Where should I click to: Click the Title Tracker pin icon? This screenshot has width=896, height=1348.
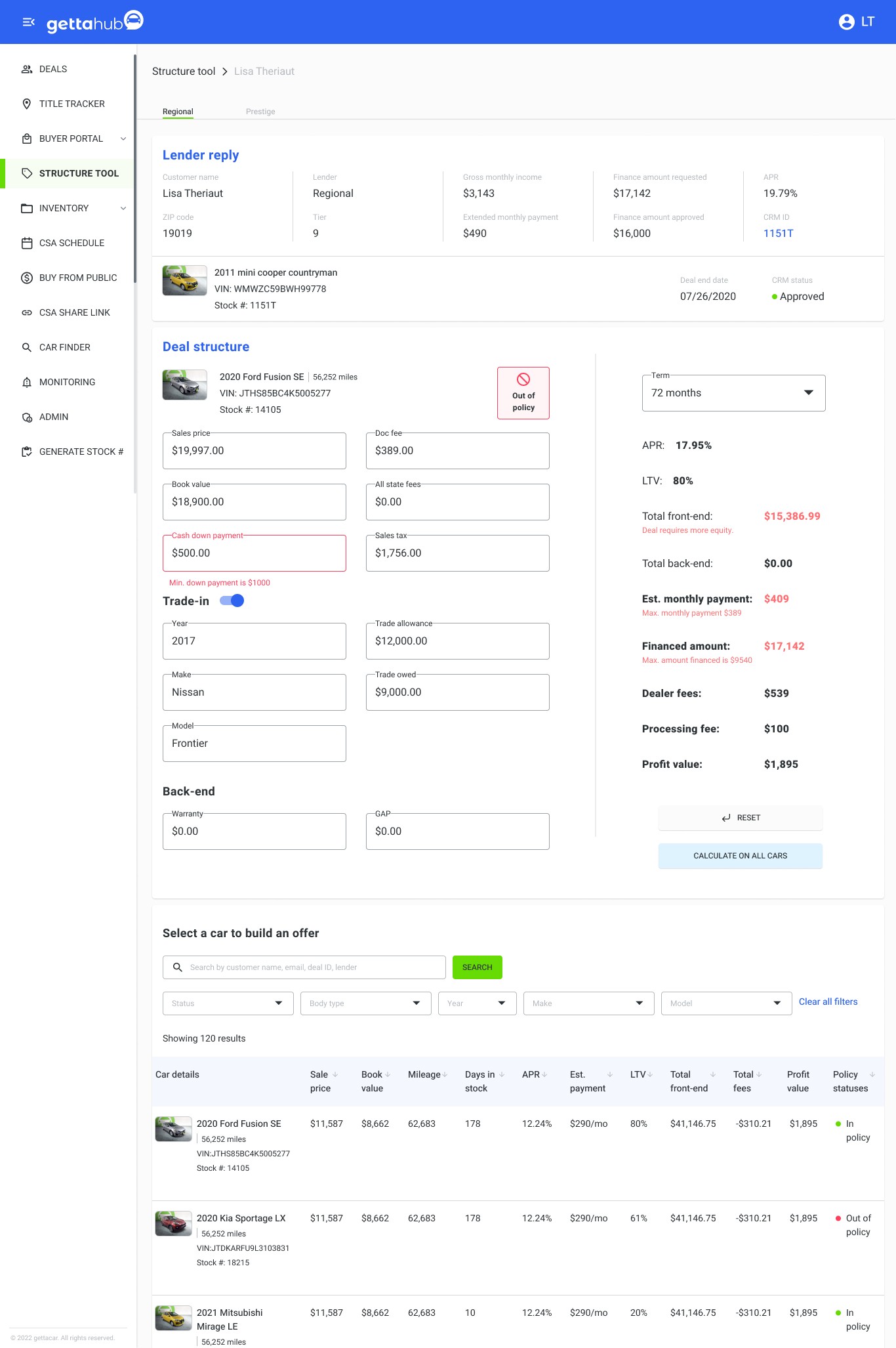(27, 104)
